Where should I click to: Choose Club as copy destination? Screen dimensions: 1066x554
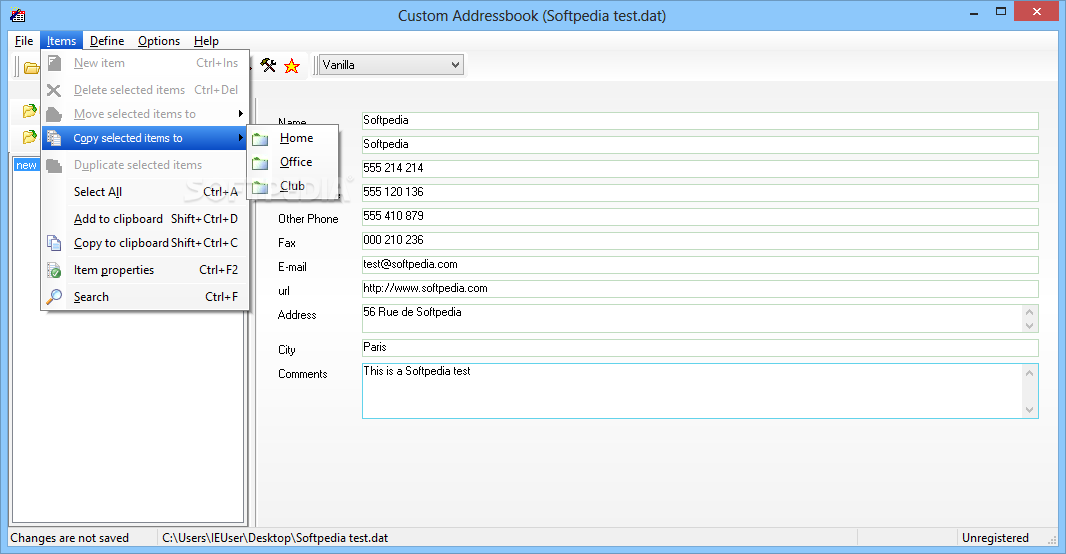(x=292, y=186)
